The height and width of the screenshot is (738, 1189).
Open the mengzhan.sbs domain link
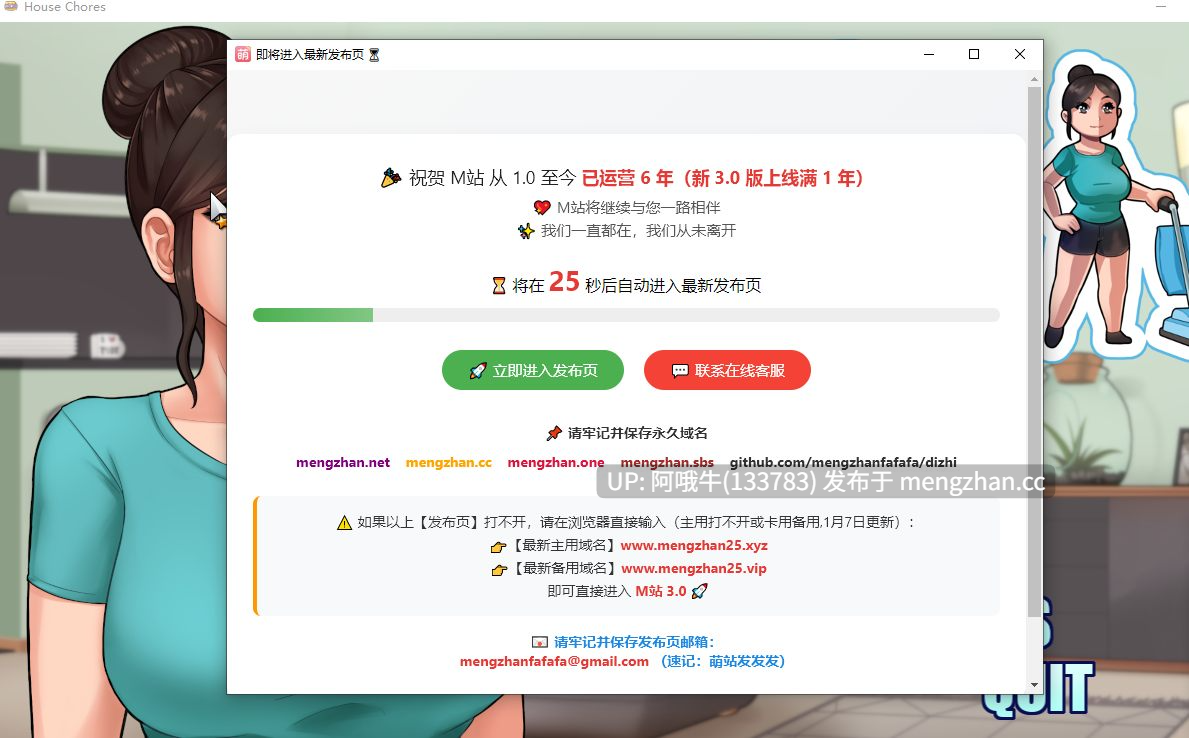pyautogui.click(x=667, y=463)
